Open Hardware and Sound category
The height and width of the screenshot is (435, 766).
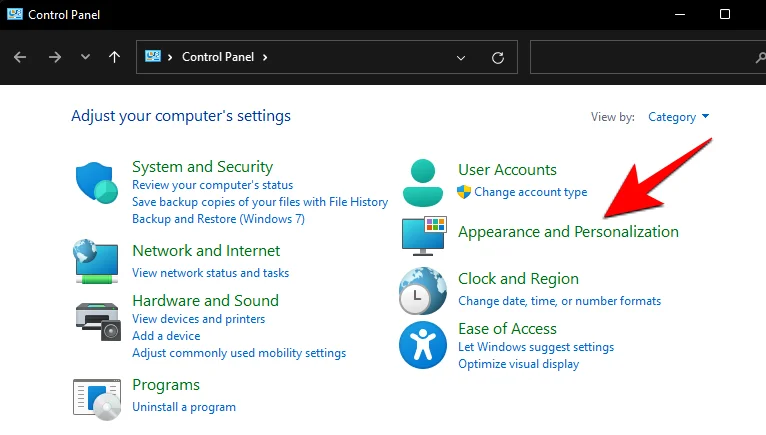(206, 301)
